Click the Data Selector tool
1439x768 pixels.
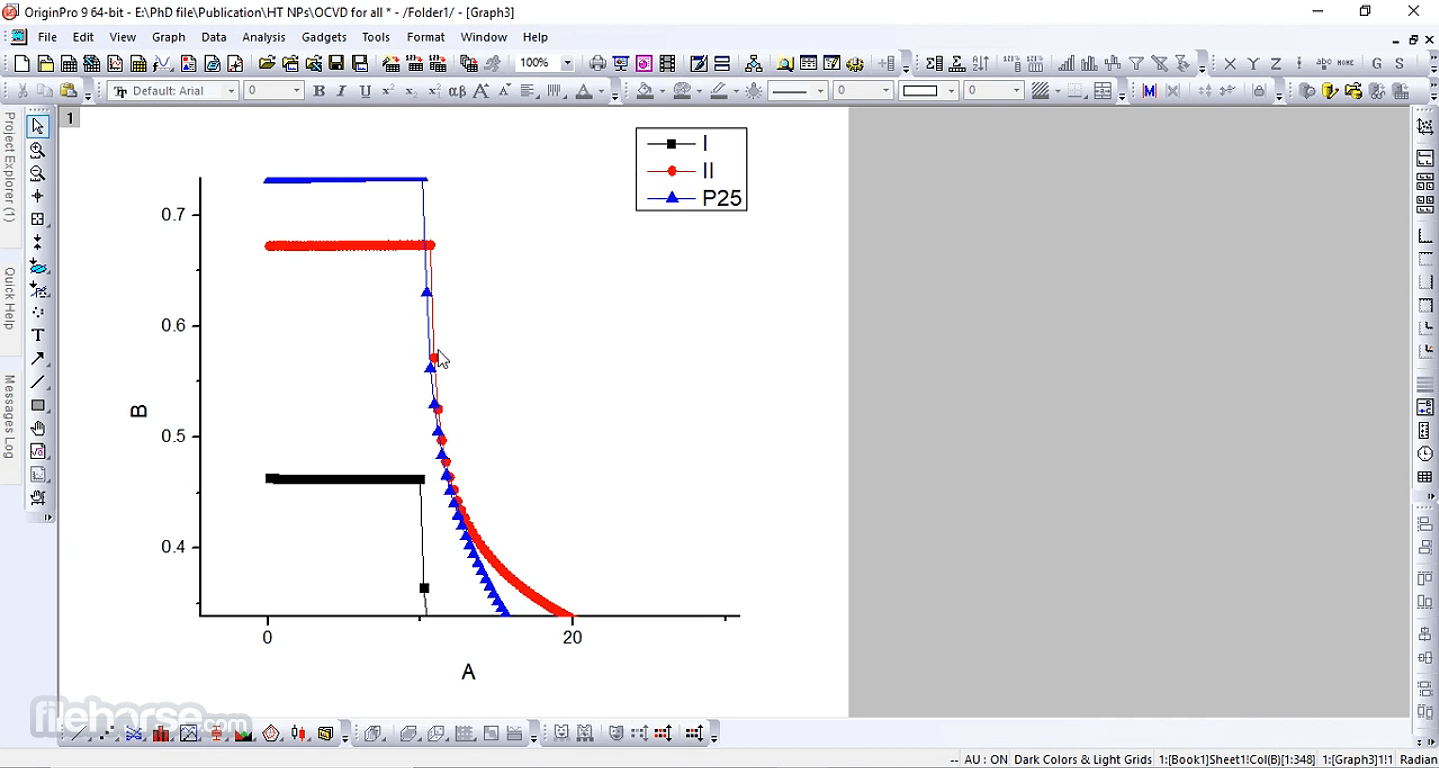click(38, 242)
